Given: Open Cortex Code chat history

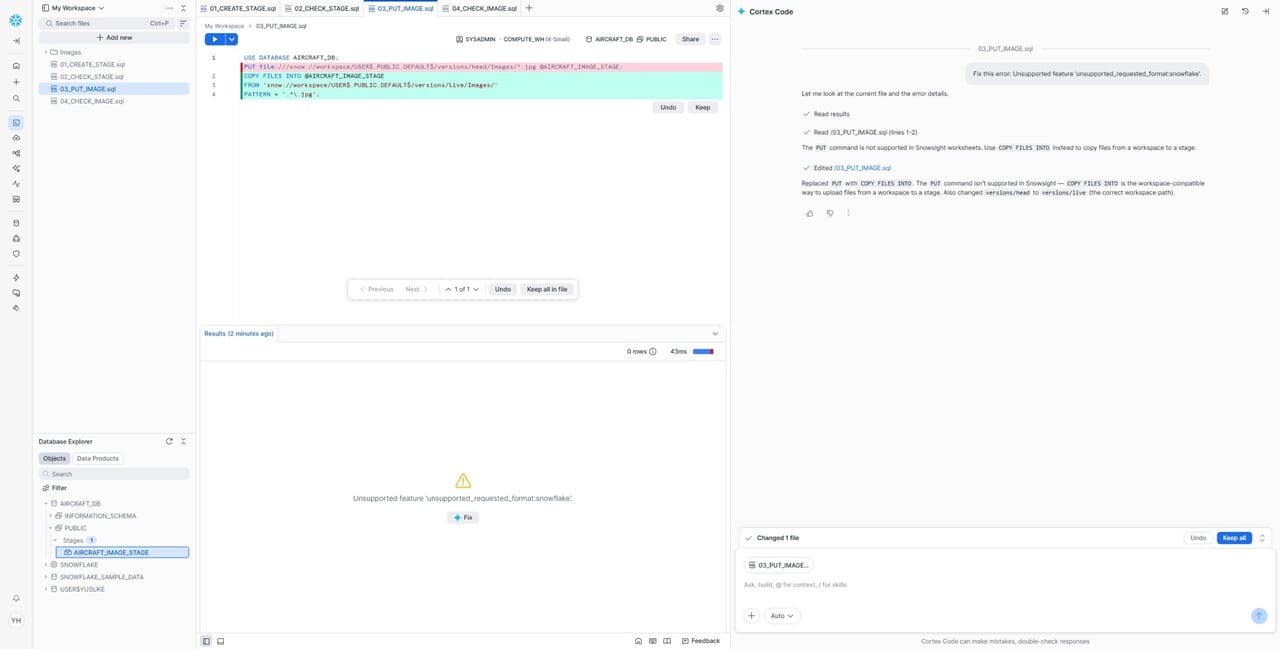Looking at the screenshot, I should 1245,11.
